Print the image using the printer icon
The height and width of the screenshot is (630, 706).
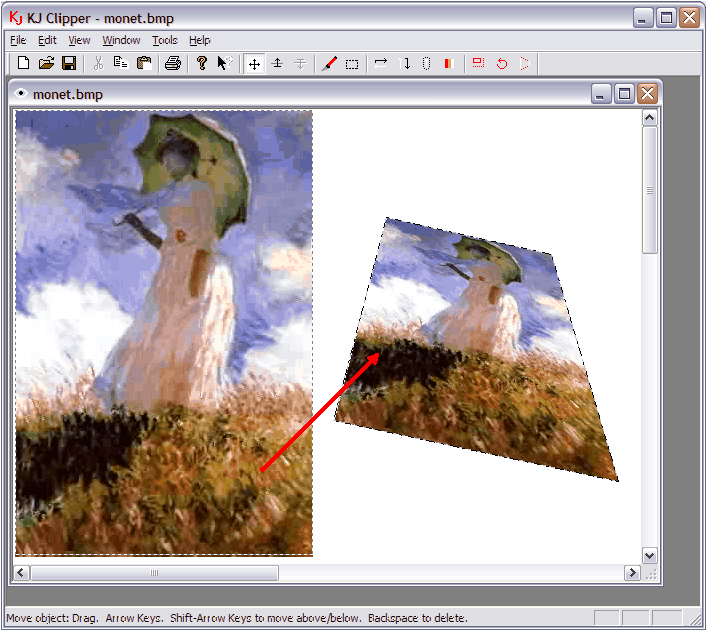click(173, 63)
